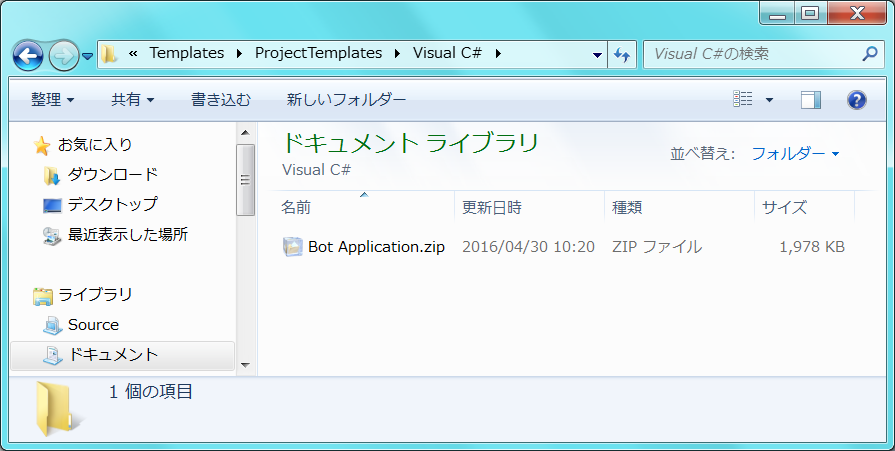The height and width of the screenshot is (451, 895).
Task: Open ダウンロード in the navigation pane
Action: (x=112, y=174)
